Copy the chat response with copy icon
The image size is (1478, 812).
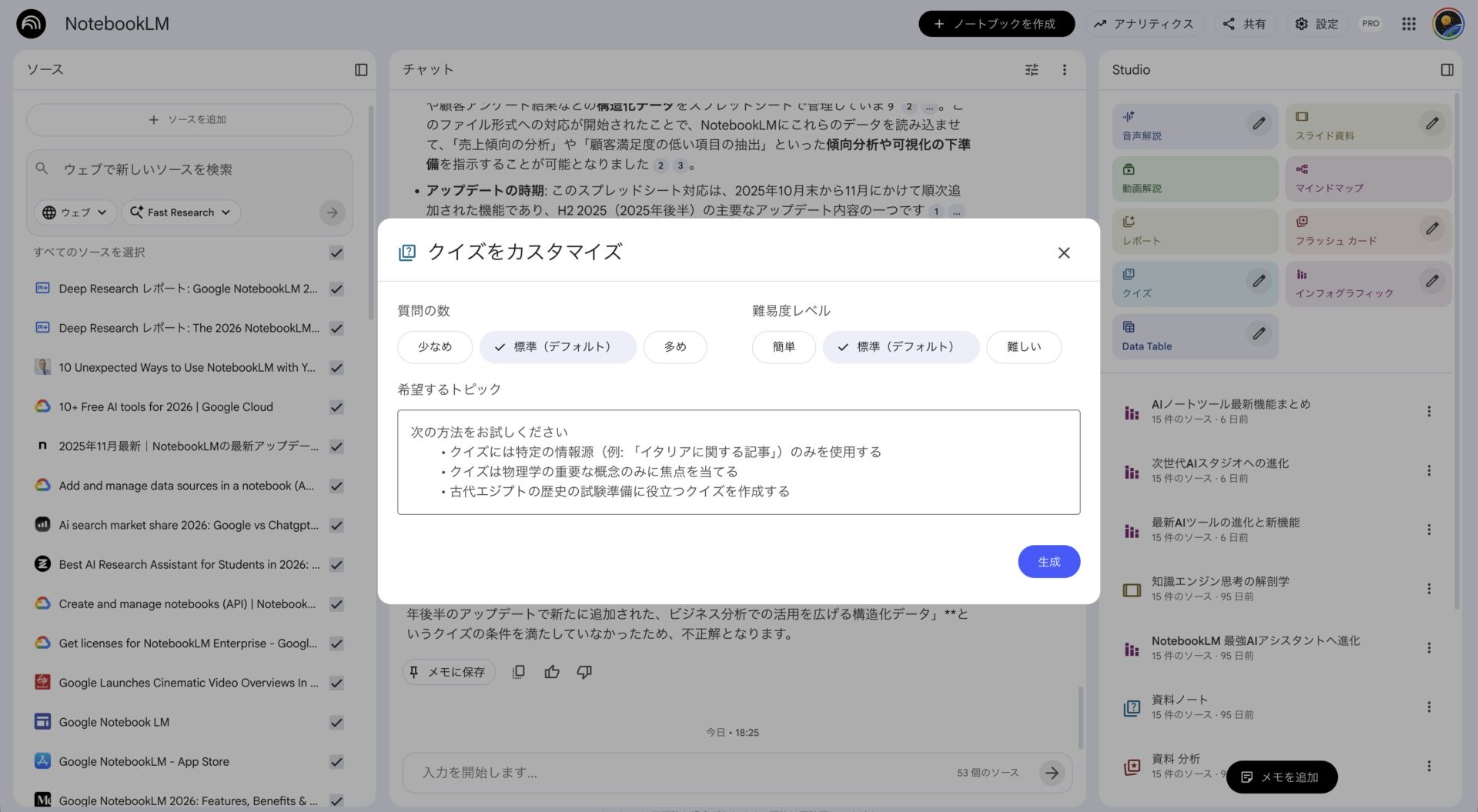coord(518,671)
